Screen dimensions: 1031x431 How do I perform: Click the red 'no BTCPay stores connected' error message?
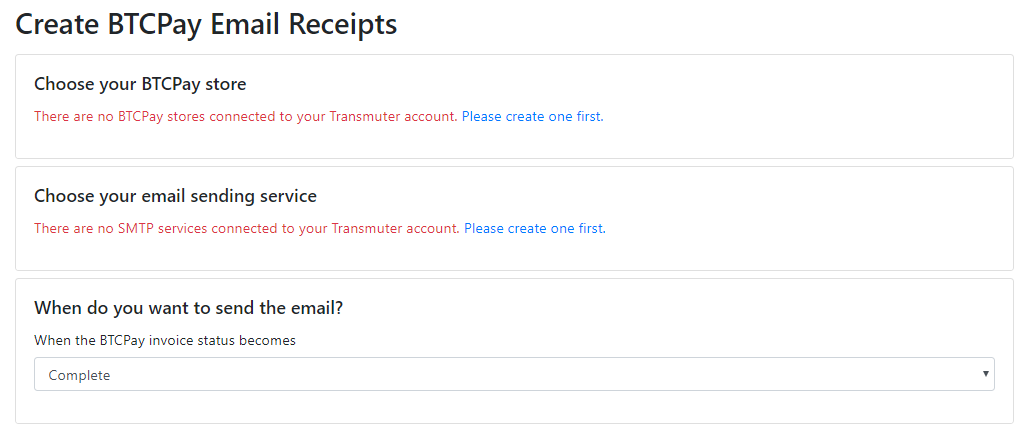pyautogui.click(x=246, y=117)
